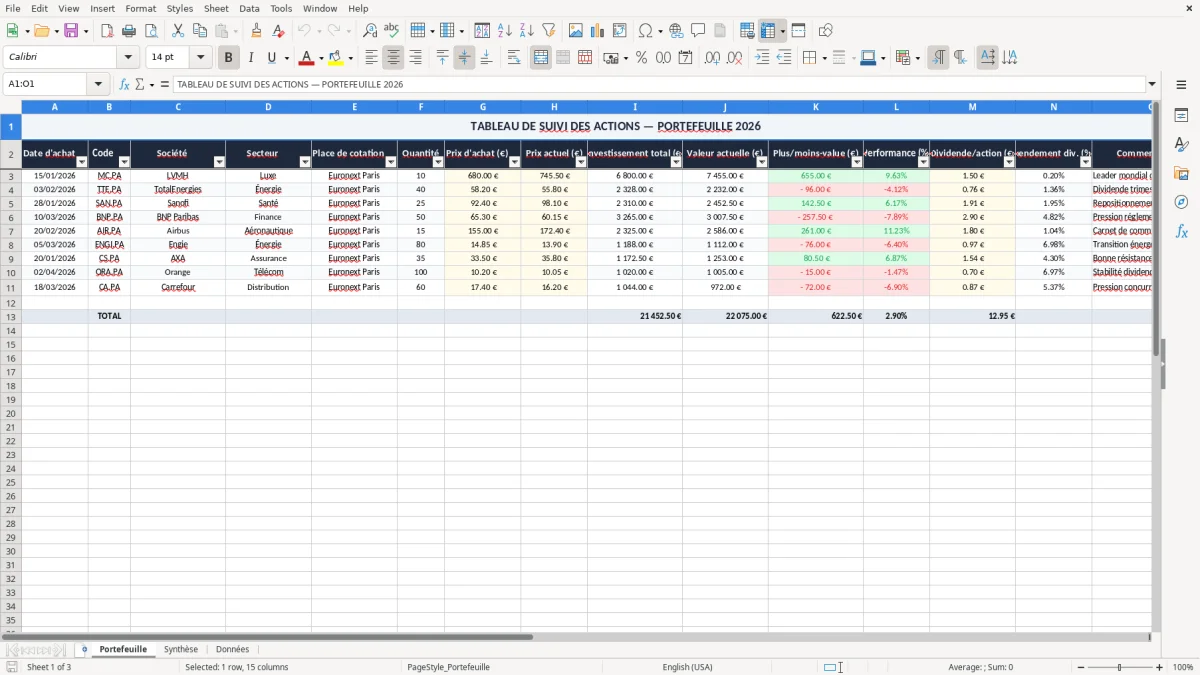Image resolution: width=1200 pixels, height=675 pixels.
Task: Sort ascending A to Z
Action: 505,31
